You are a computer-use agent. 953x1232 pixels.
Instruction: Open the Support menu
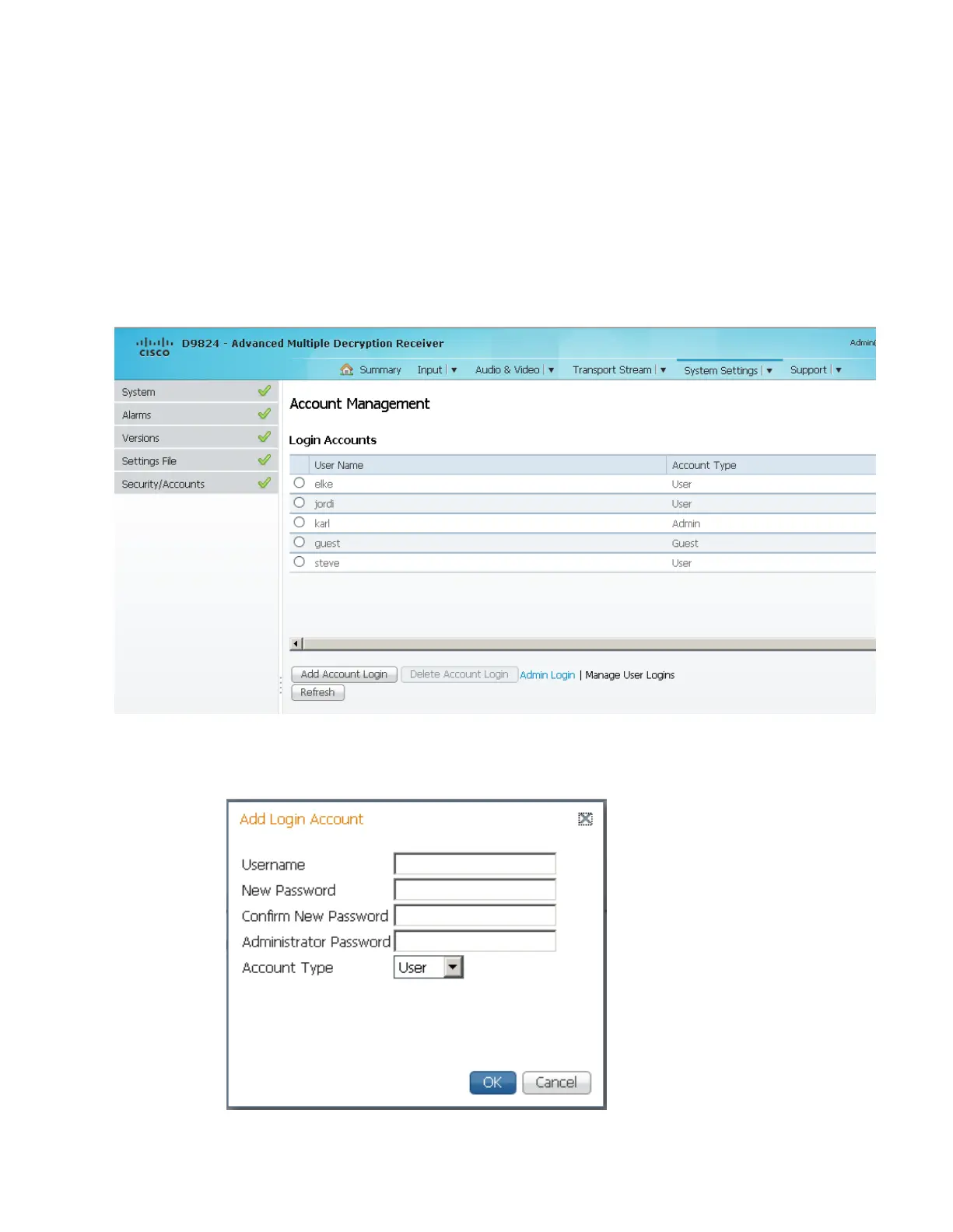pyautogui.click(x=808, y=370)
